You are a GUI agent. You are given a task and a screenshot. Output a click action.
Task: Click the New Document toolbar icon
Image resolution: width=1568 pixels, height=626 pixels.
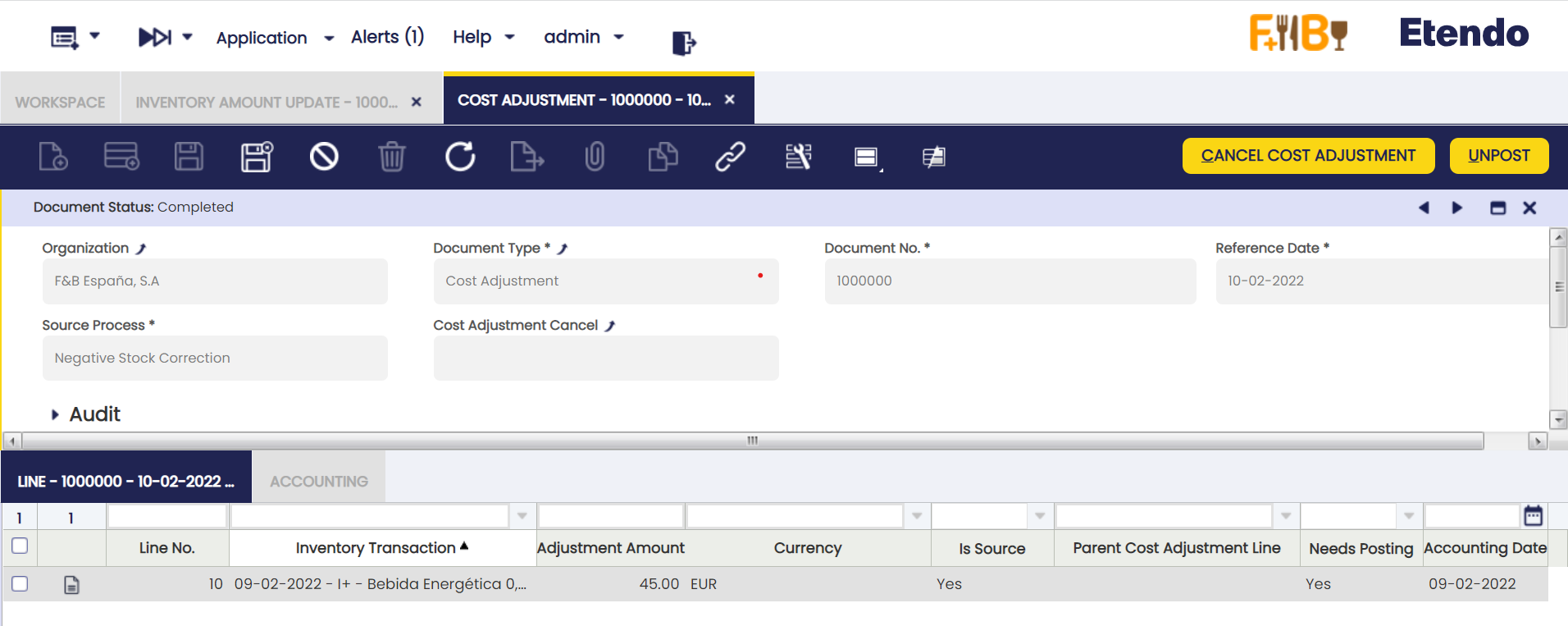pos(53,156)
